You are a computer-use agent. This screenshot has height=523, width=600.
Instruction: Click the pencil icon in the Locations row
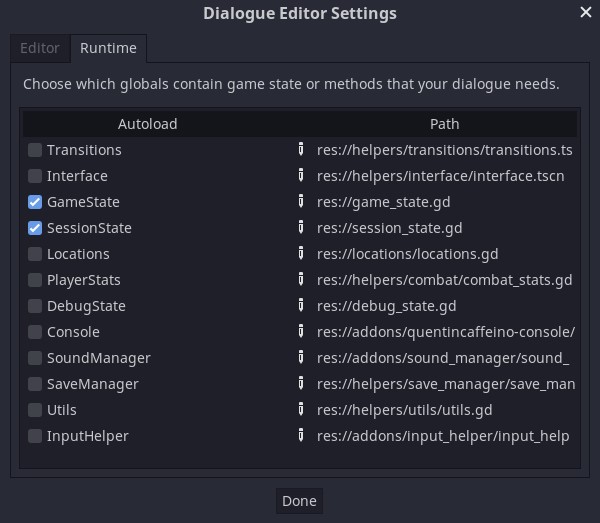pos(301,253)
